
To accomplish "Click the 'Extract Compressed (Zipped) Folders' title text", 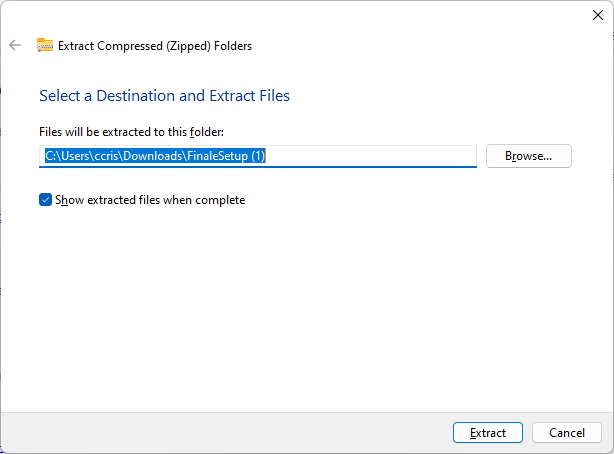I will pyautogui.click(x=155, y=45).
